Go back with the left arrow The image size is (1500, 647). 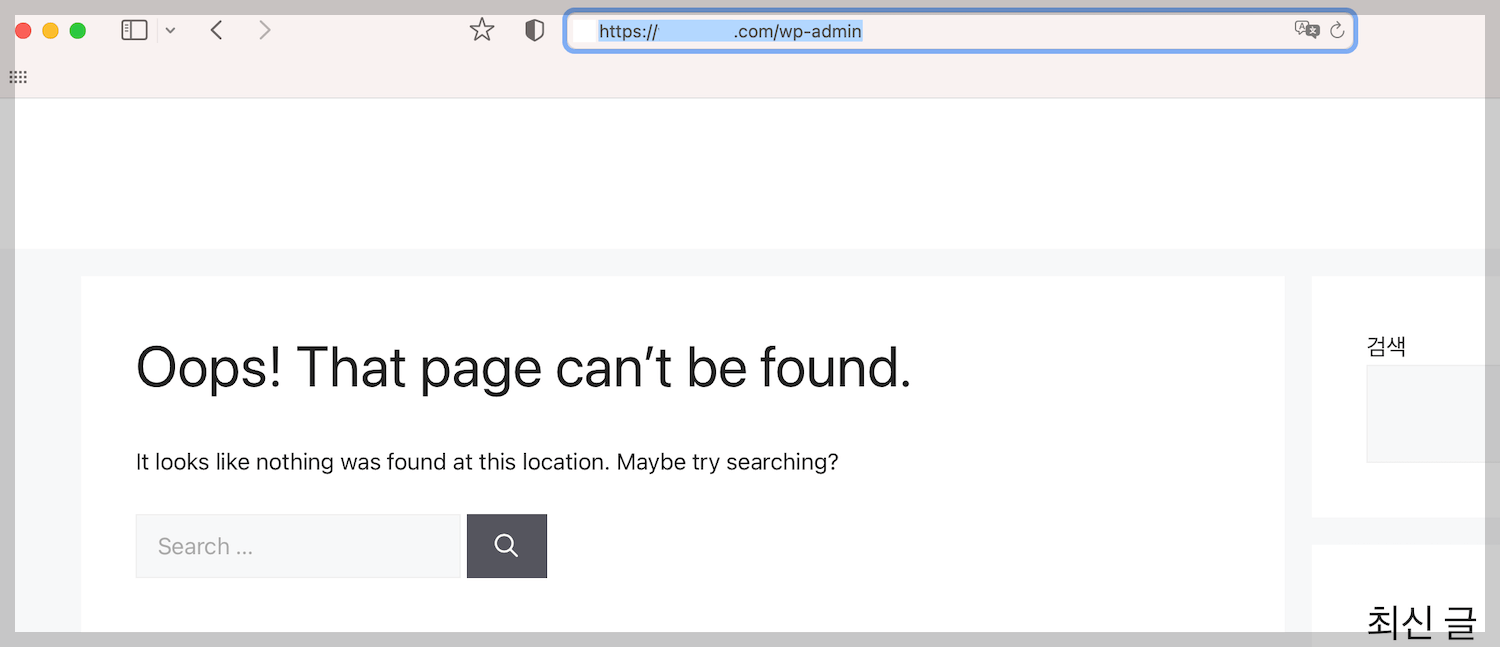coord(216,31)
